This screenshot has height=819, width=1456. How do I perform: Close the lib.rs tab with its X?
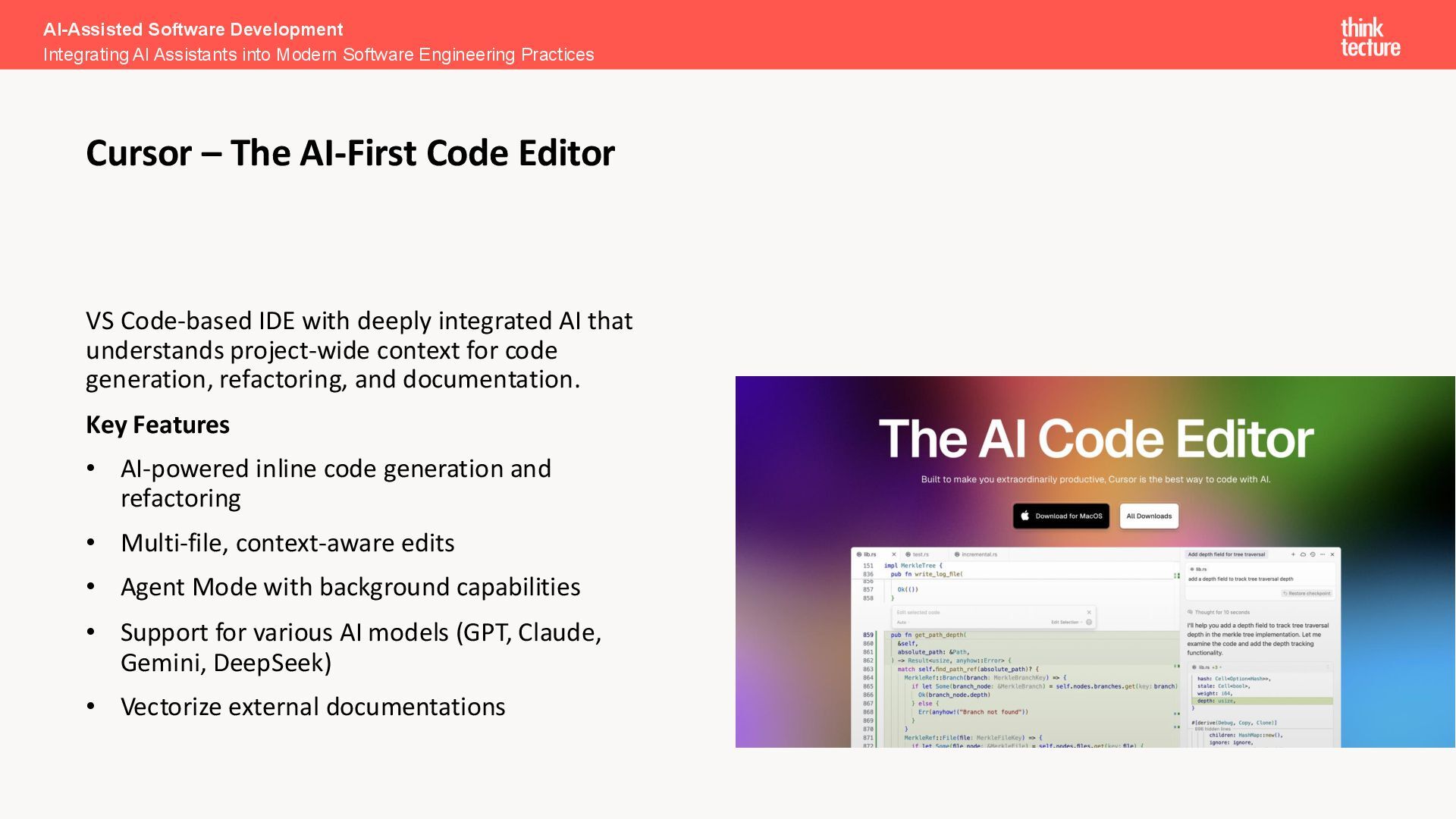click(x=893, y=554)
